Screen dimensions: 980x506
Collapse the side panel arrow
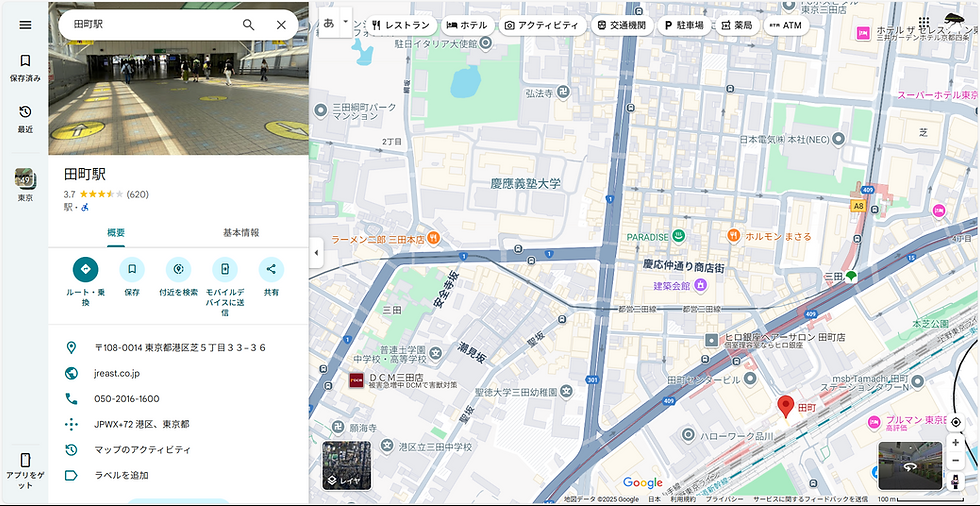tap(316, 253)
